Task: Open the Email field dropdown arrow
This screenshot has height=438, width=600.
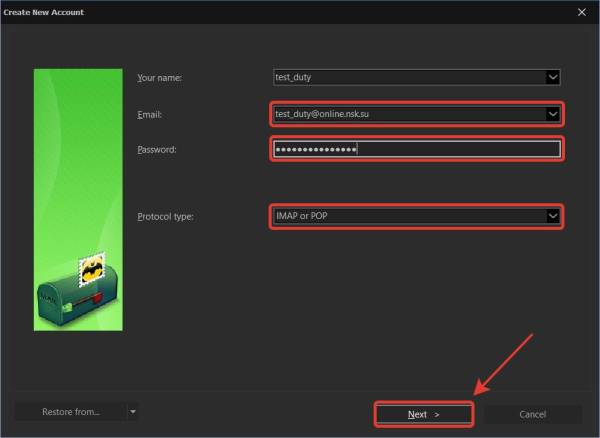Action: 553,114
